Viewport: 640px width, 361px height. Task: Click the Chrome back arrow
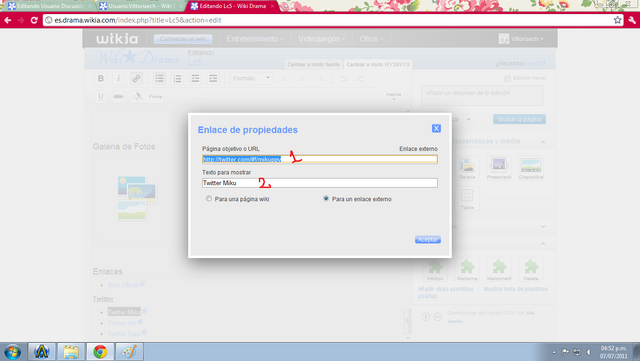pos(8,20)
